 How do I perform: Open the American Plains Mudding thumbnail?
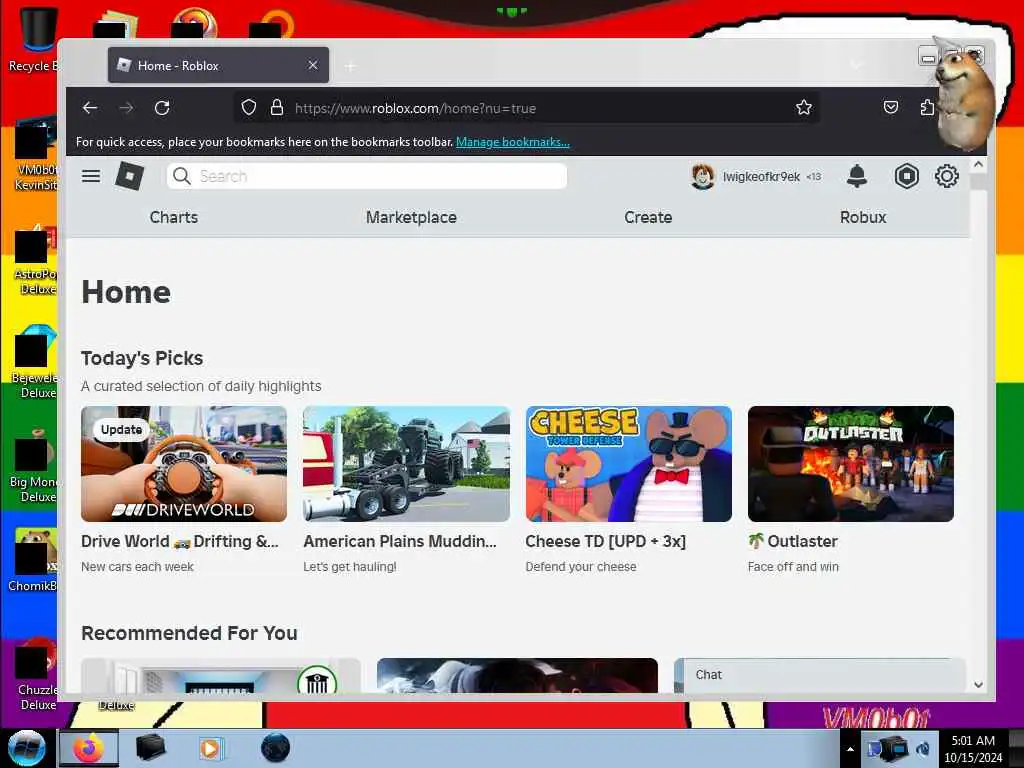click(406, 464)
